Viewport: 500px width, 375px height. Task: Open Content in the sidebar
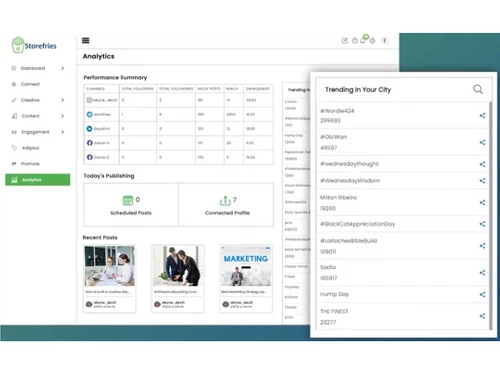31,116
